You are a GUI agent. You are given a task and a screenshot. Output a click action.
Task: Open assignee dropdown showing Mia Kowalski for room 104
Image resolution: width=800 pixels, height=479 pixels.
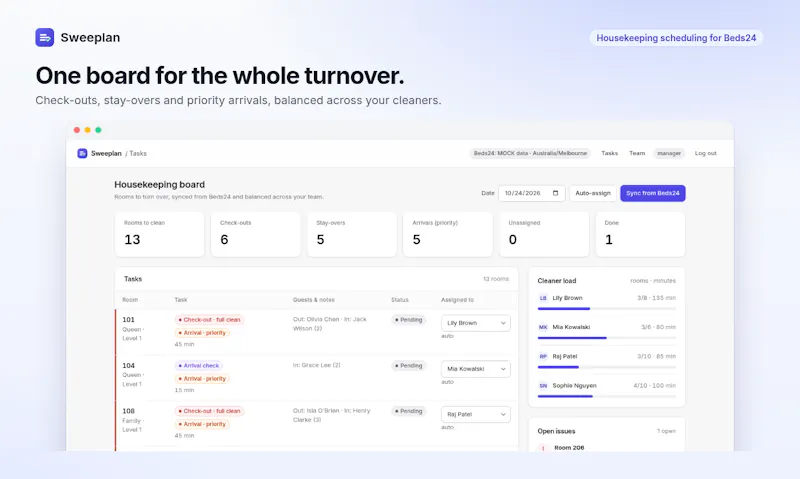[x=476, y=369]
